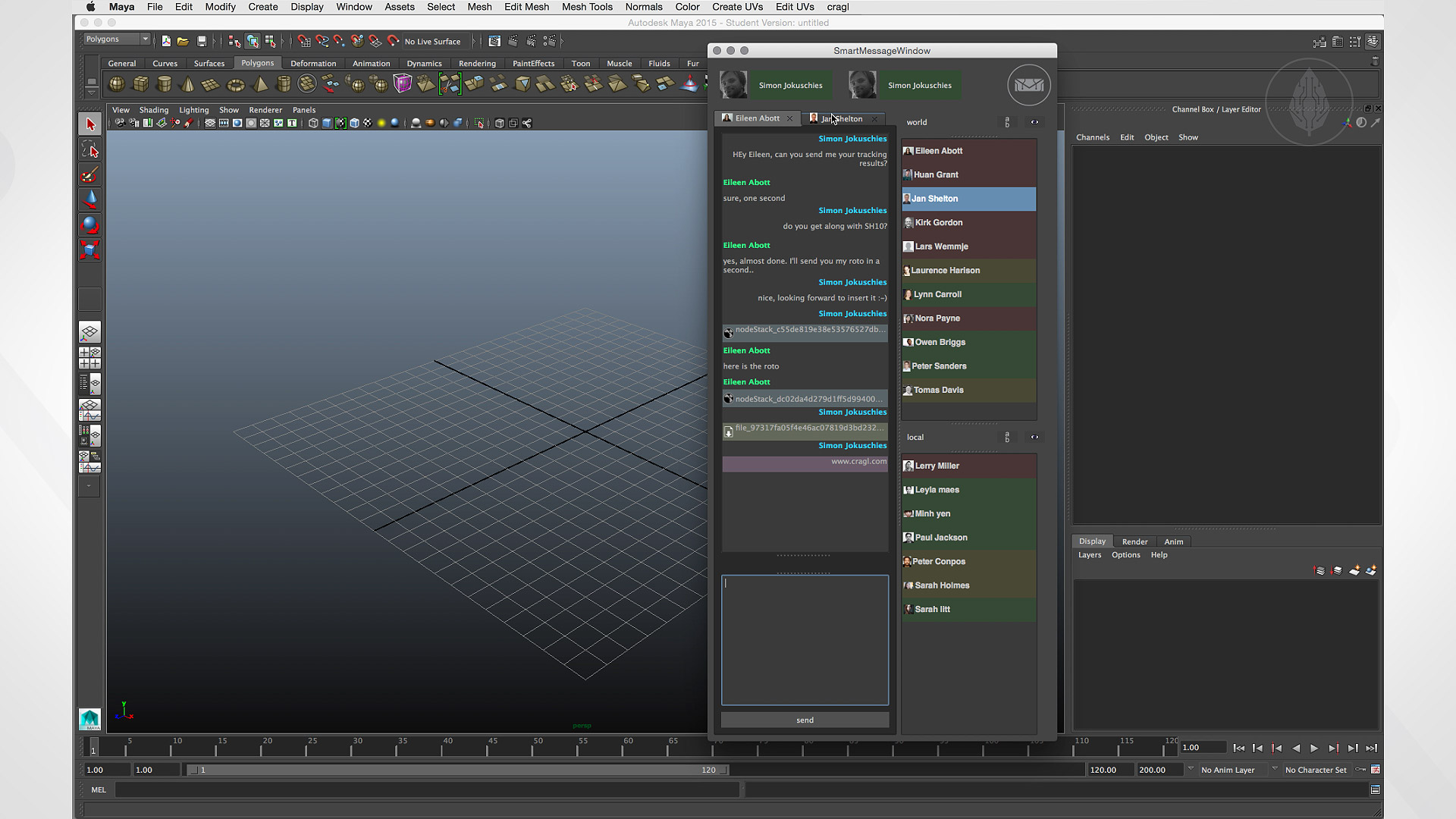Switch to the Jan Shelton chat tab
This screenshot has width=1456, height=819.
tap(842, 119)
